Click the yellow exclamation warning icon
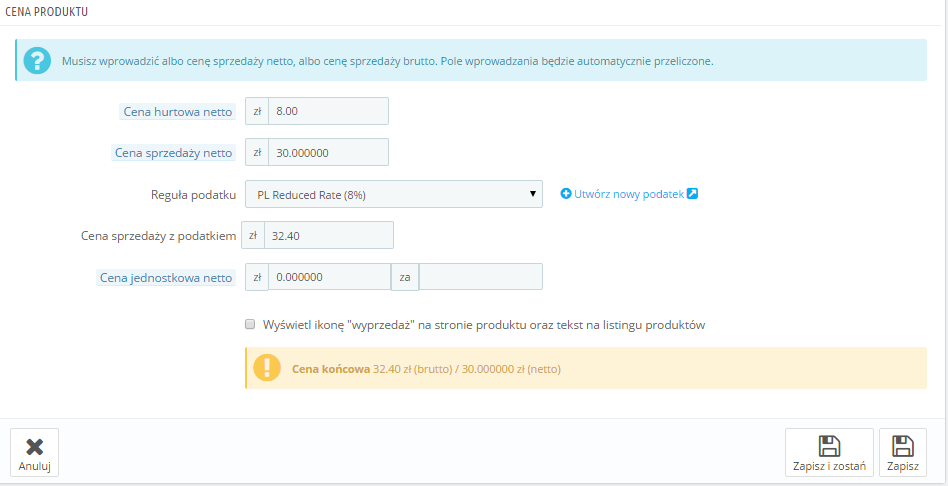 point(267,367)
